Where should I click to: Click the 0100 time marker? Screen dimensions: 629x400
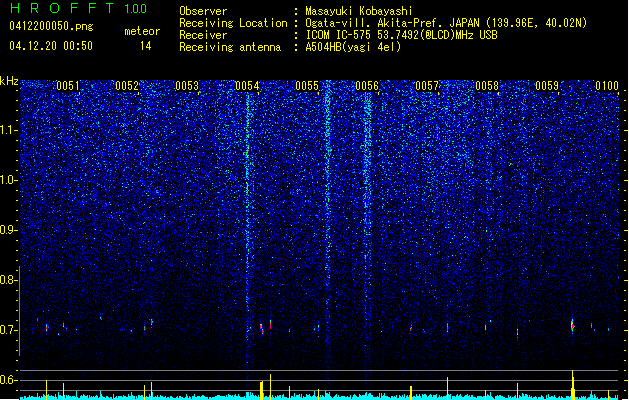(x=607, y=86)
